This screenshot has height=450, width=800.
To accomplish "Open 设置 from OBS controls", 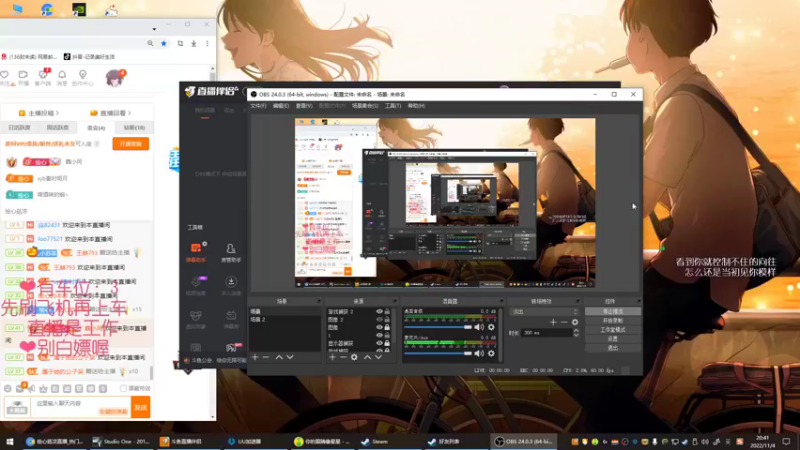I will point(612,339).
